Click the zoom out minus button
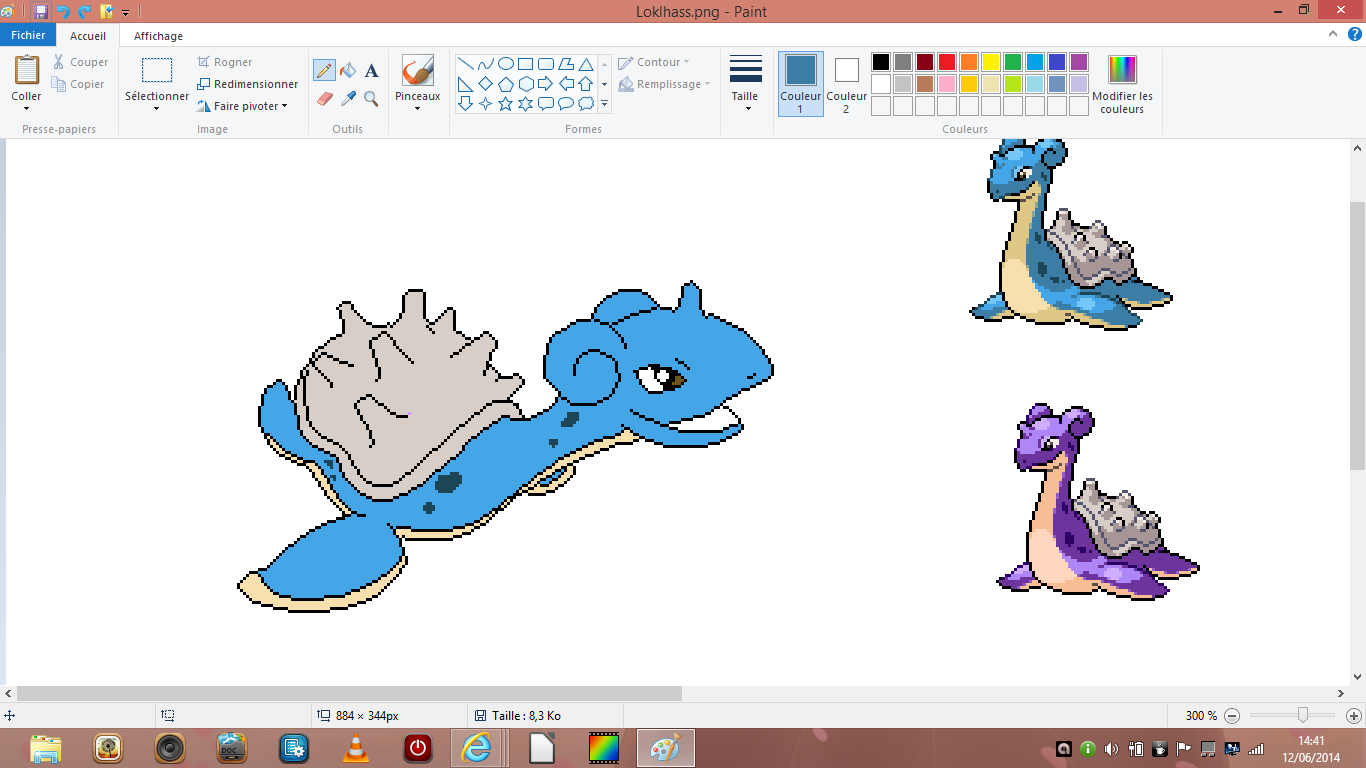1366x768 pixels. 1232,716
